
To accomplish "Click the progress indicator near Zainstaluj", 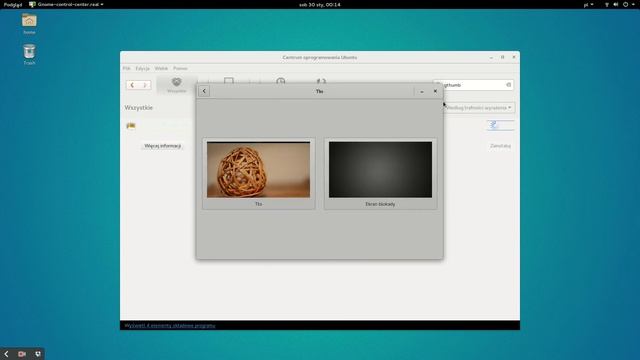I will (500, 125).
